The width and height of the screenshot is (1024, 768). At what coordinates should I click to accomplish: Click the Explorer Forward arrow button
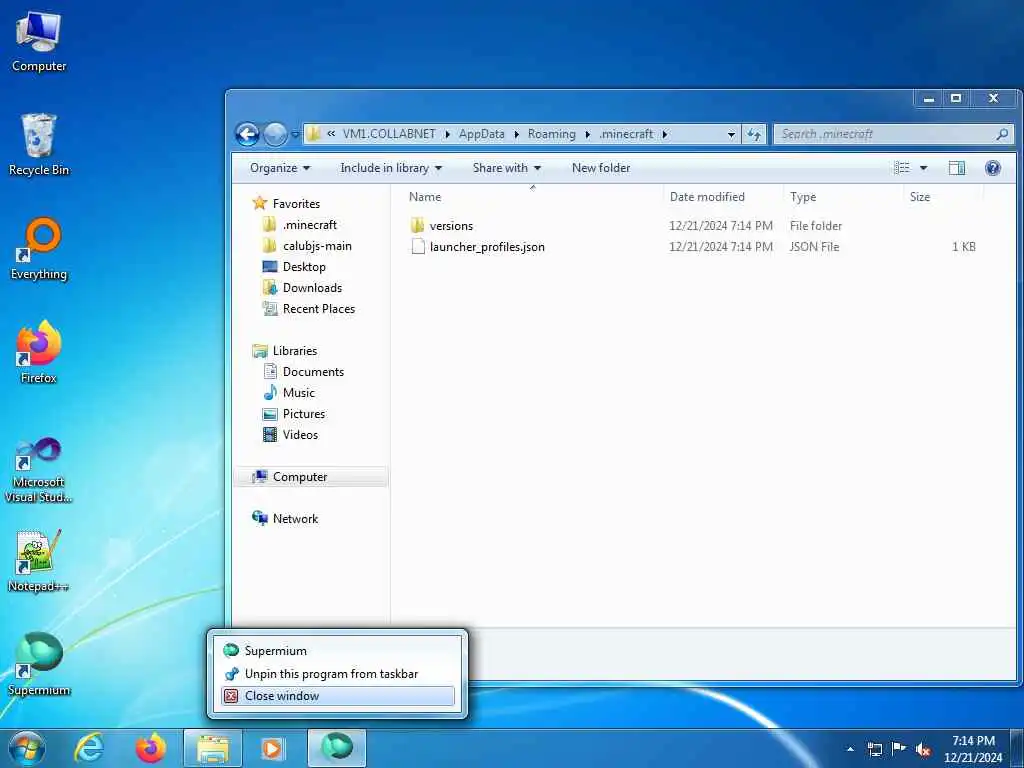[x=275, y=135]
